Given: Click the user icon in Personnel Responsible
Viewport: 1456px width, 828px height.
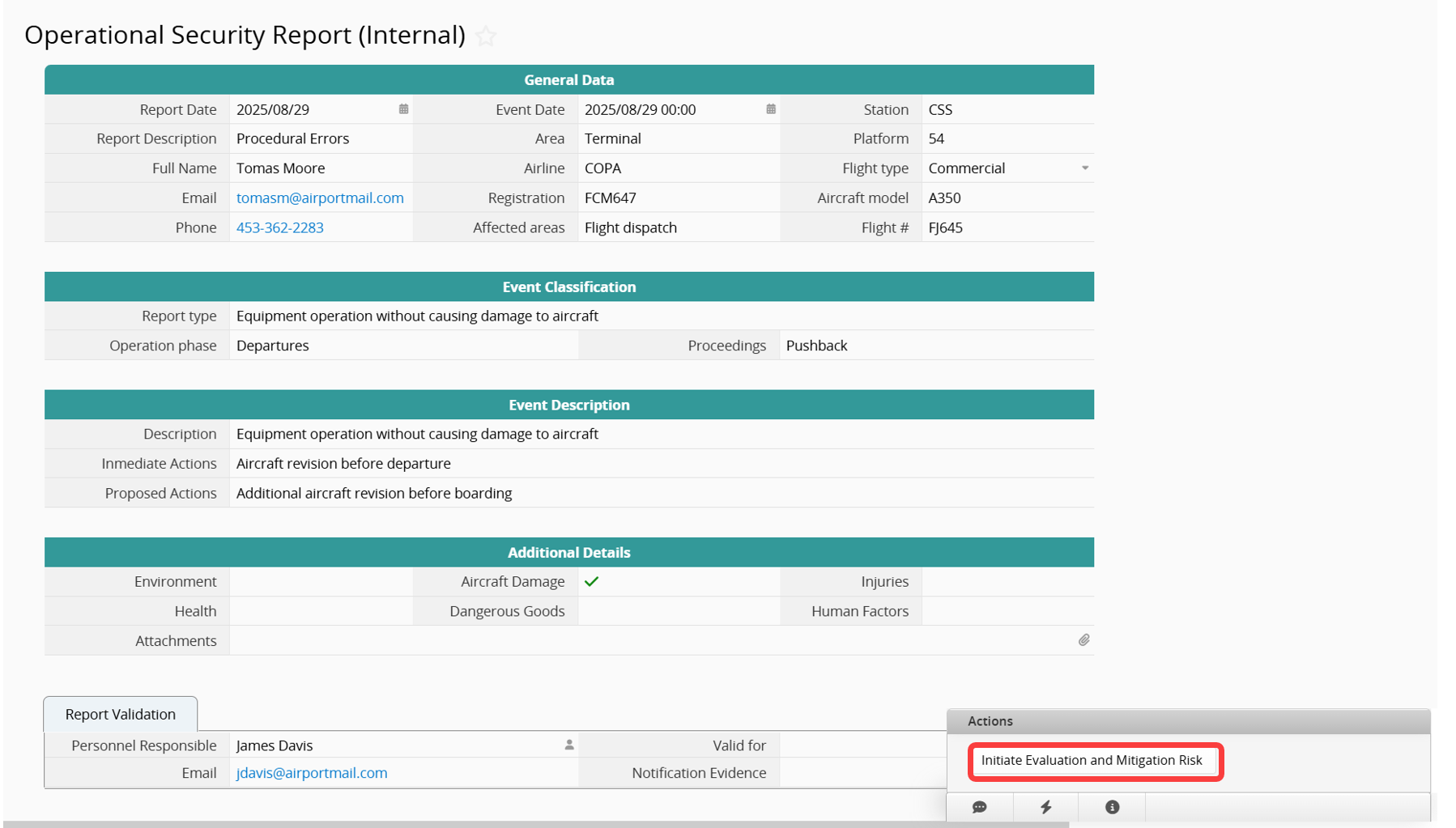Looking at the screenshot, I should click(569, 745).
